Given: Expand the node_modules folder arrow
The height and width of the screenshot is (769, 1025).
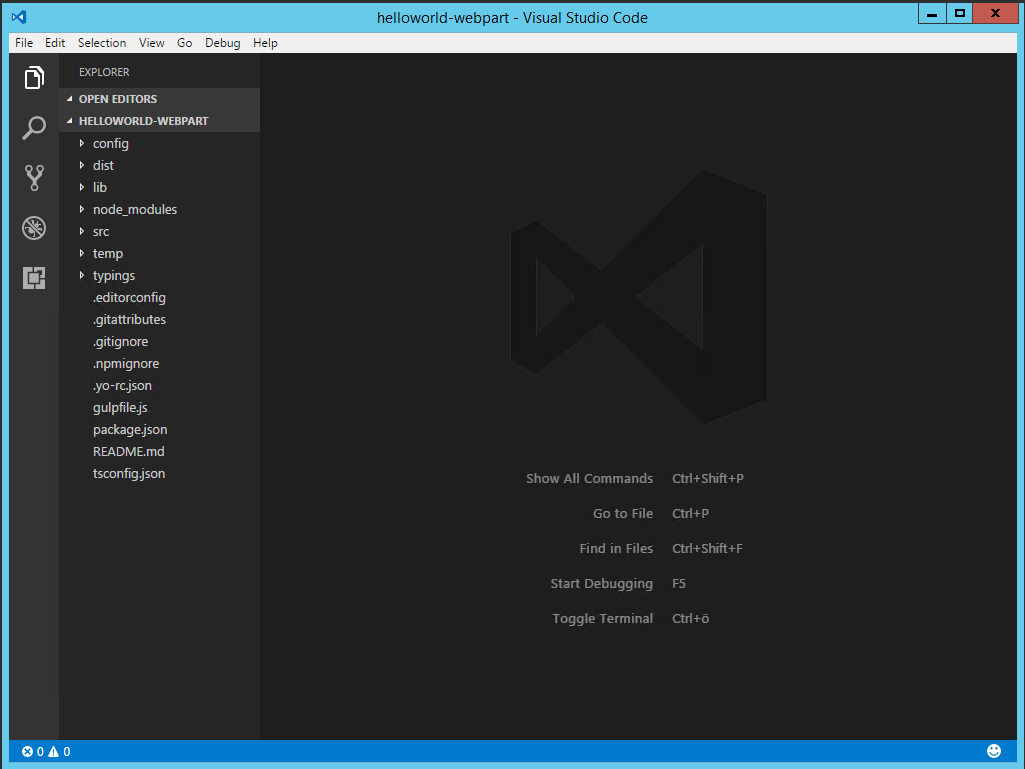Looking at the screenshot, I should [82, 209].
